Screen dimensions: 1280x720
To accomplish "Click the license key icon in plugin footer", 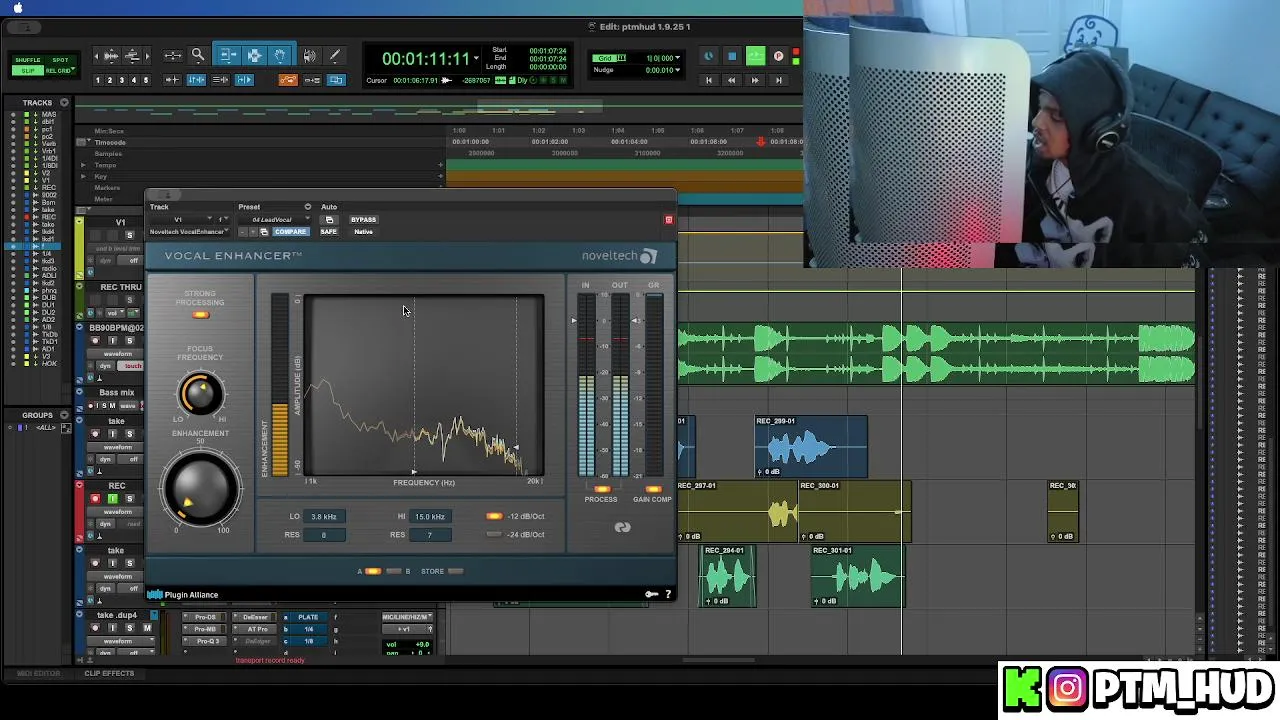I will pyautogui.click(x=651, y=595).
